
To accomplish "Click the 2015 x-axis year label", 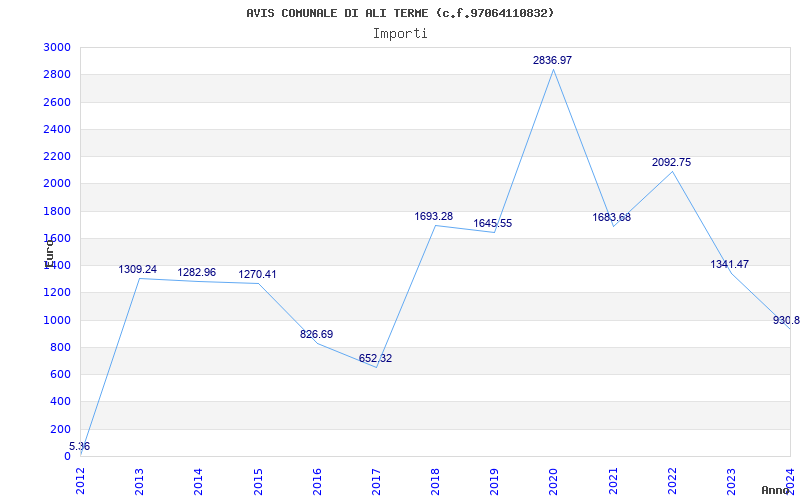I will click(x=258, y=481).
